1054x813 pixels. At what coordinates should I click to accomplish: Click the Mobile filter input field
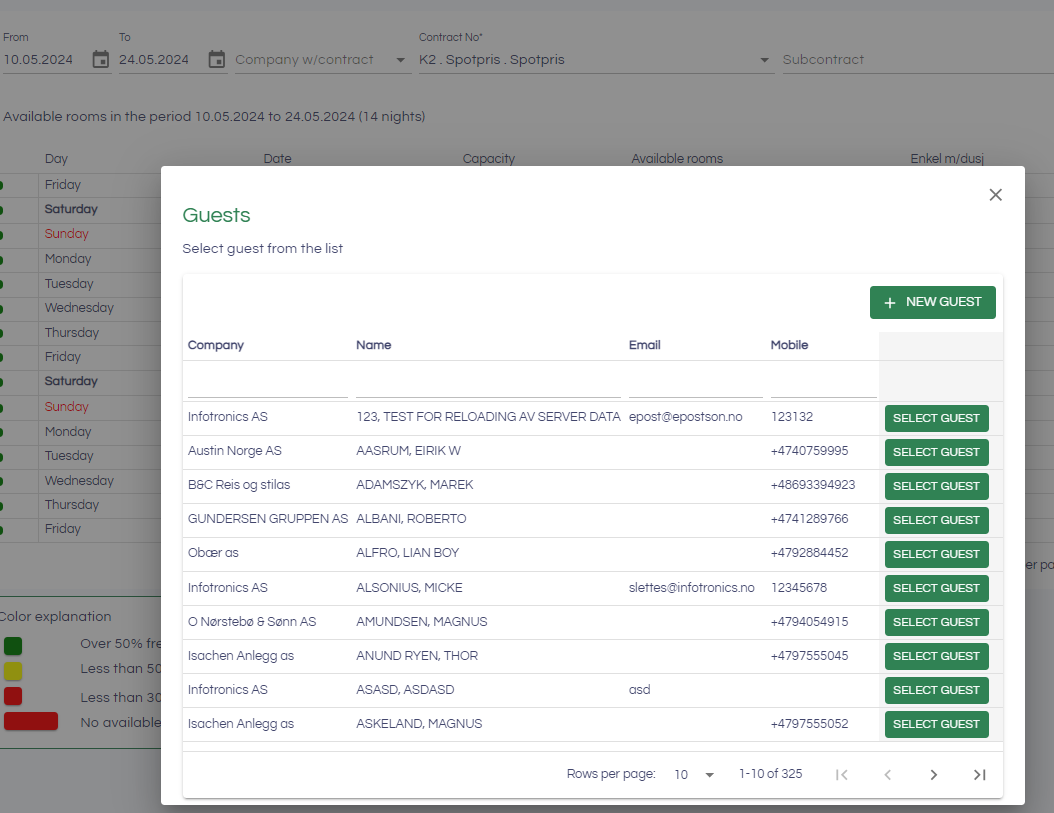(x=823, y=385)
